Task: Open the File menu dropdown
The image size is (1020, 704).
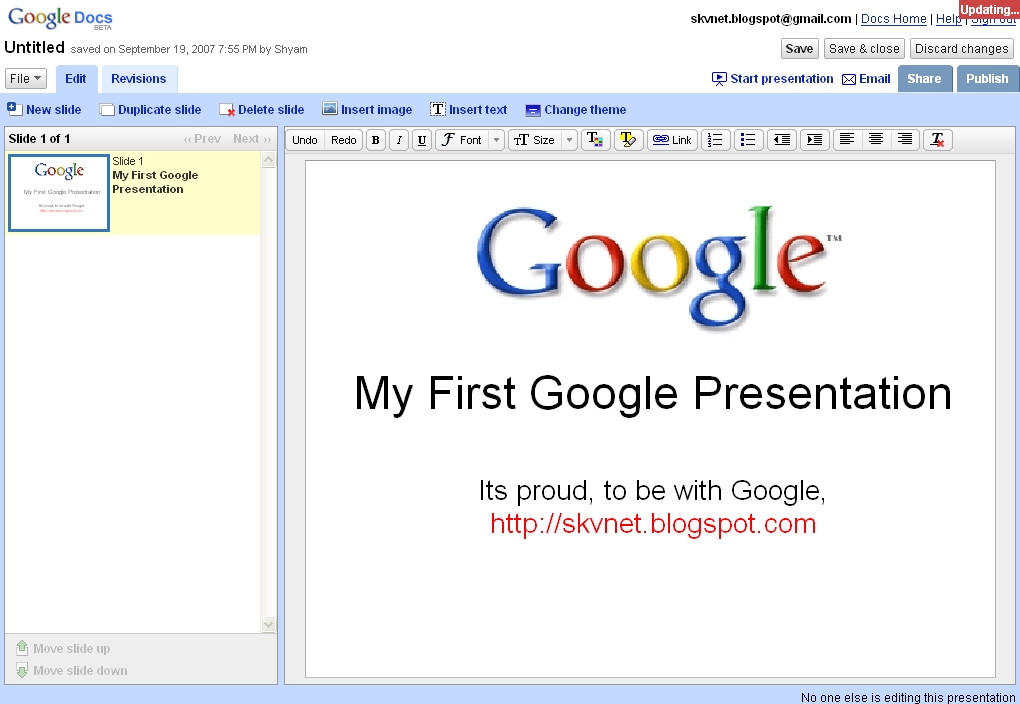Action: pos(25,79)
